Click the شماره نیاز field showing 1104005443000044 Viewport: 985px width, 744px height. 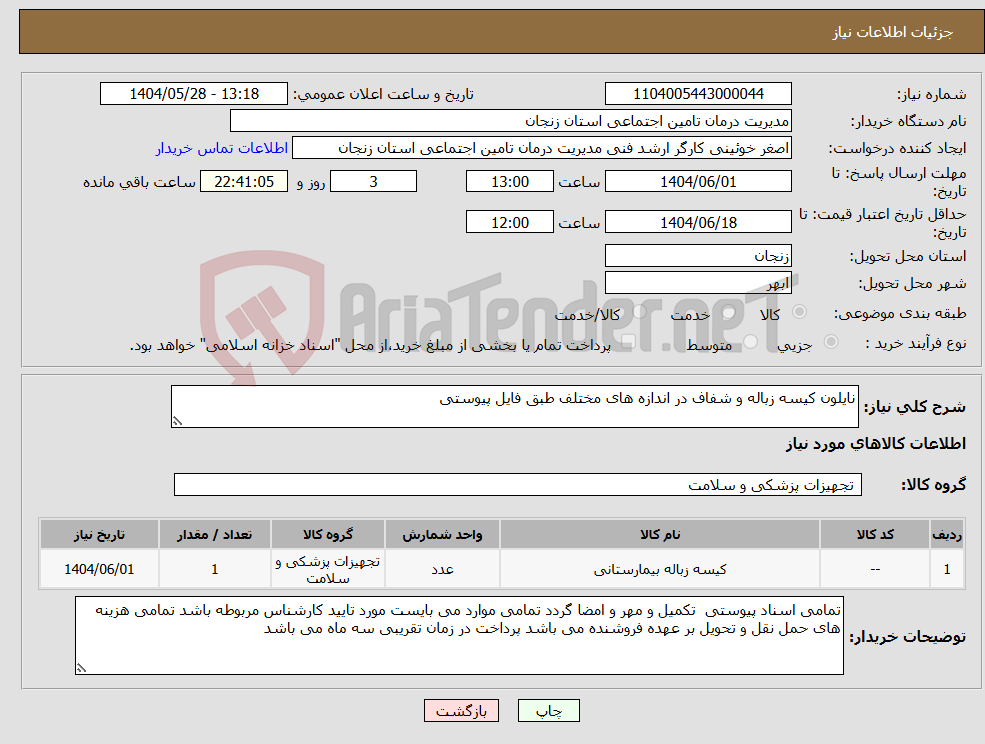(x=697, y=93)
